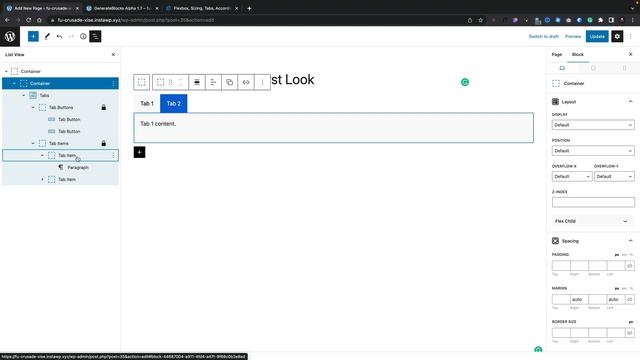Close the List View panel
The image size is (640, 360).
[x=113, y=54]
